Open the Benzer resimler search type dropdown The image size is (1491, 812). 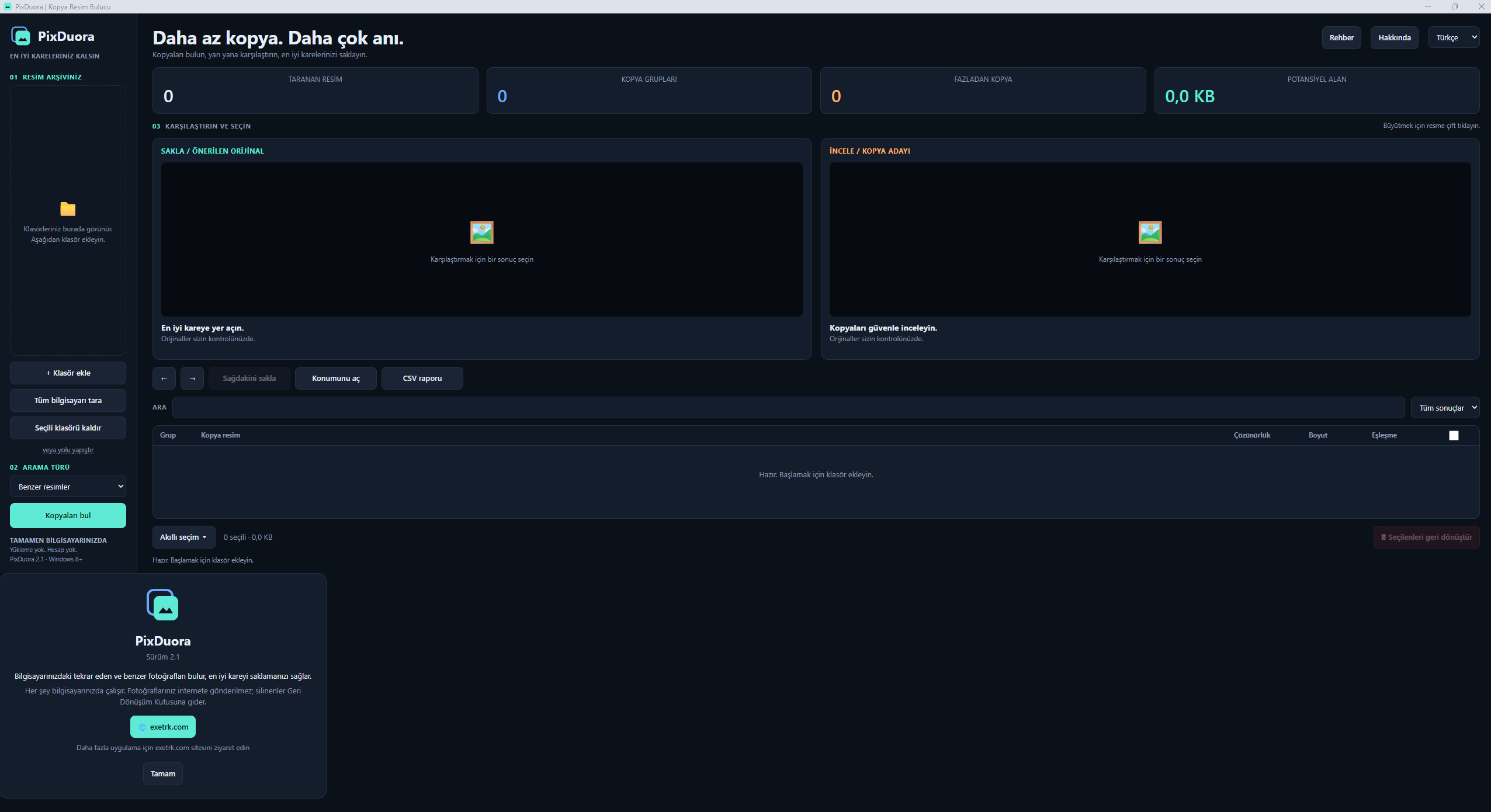(x=68, y=487)
